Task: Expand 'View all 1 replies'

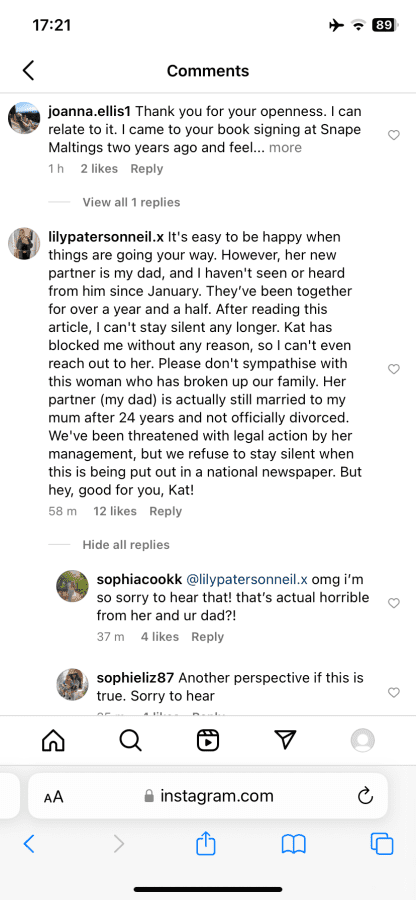Action: tap(131, 202)
